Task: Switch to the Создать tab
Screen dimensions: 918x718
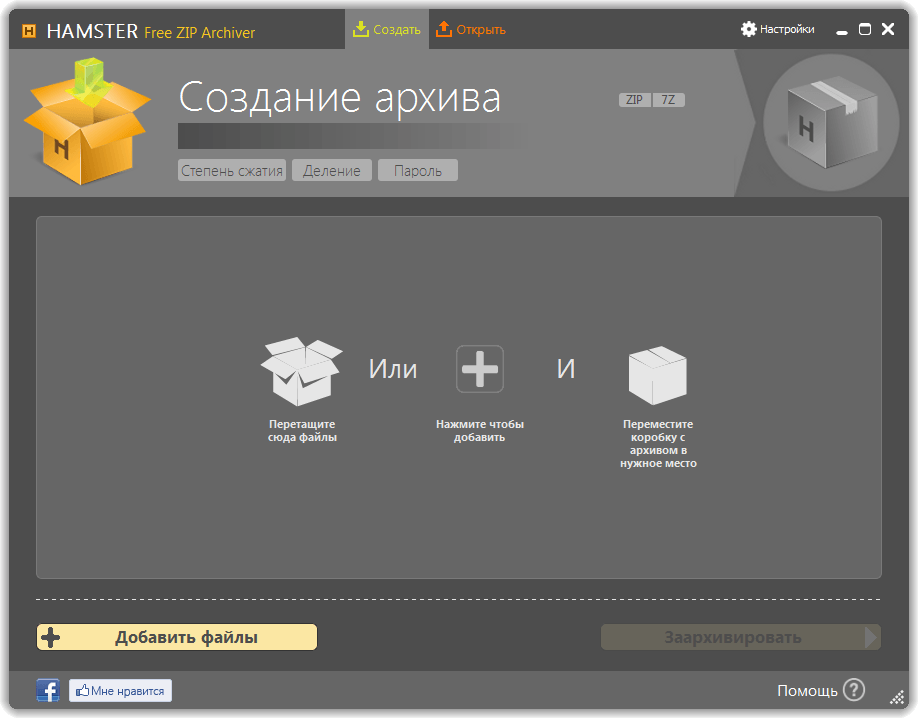Action: click(386, 29)
